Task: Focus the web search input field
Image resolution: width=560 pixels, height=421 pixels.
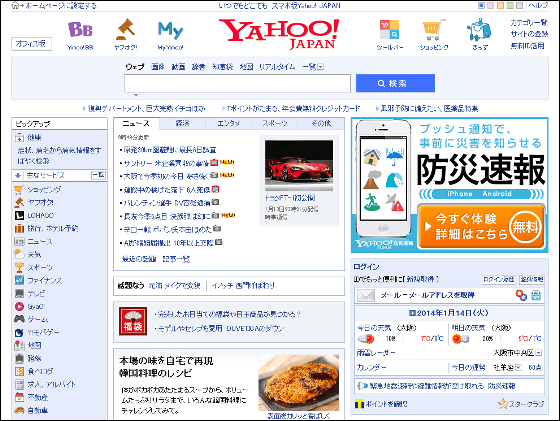Action: pyautogui.click(x=238, y=83)
